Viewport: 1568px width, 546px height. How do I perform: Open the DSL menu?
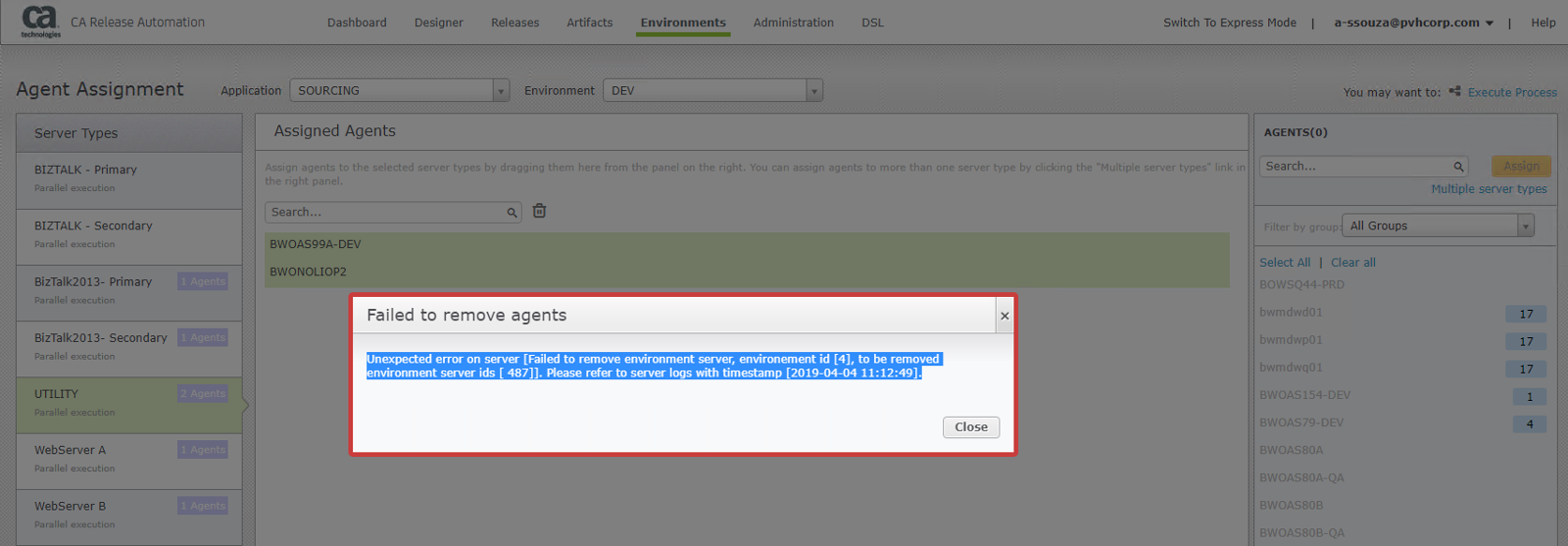[x=872, y=23]
